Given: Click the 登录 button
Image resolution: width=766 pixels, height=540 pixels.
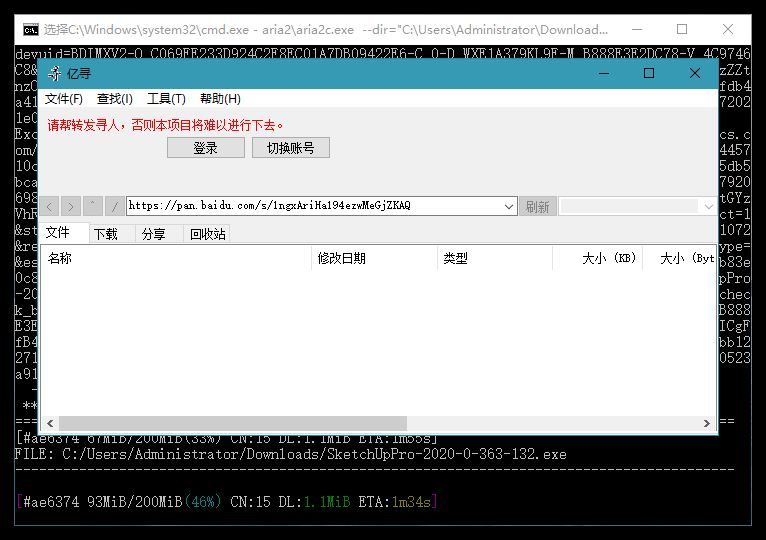Looking at the screenshot, I should pyautogui.click(x=205, y=148).
